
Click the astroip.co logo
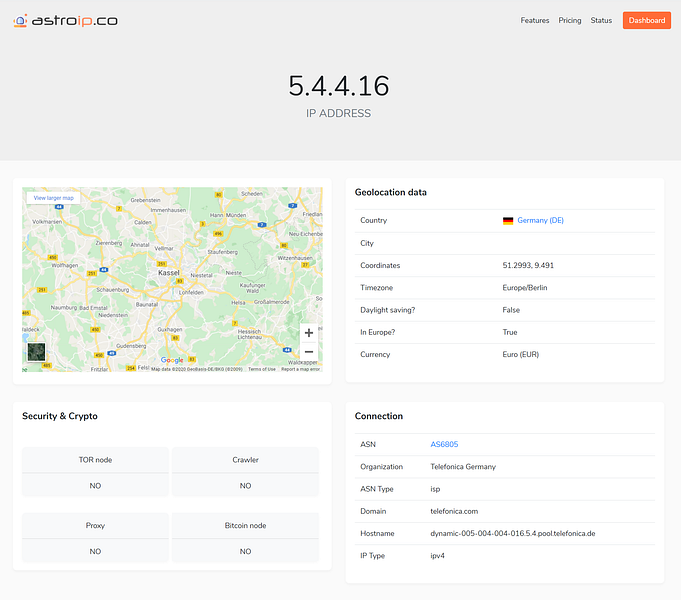point(66,20)
